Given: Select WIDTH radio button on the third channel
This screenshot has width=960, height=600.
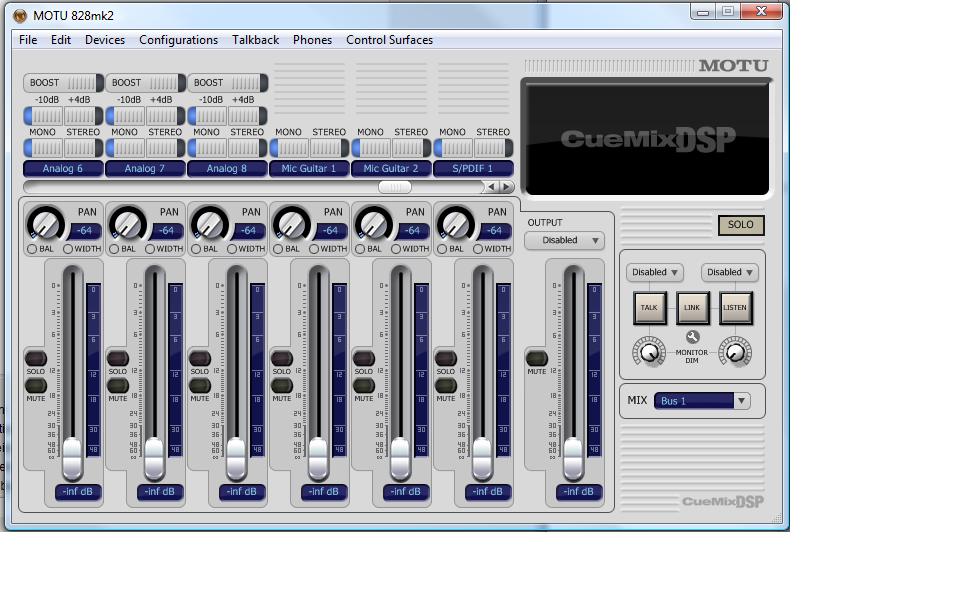Looking at the screenshot, I should (232, 249).
